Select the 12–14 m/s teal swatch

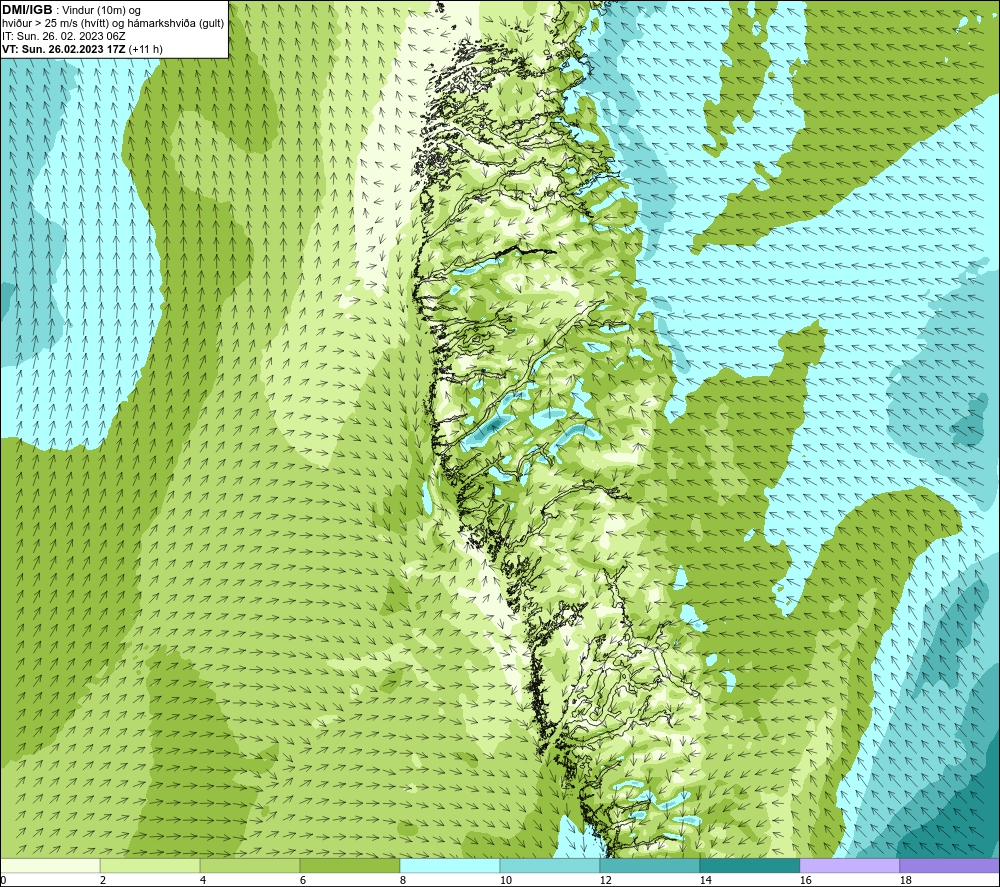(x=650, y=865)
